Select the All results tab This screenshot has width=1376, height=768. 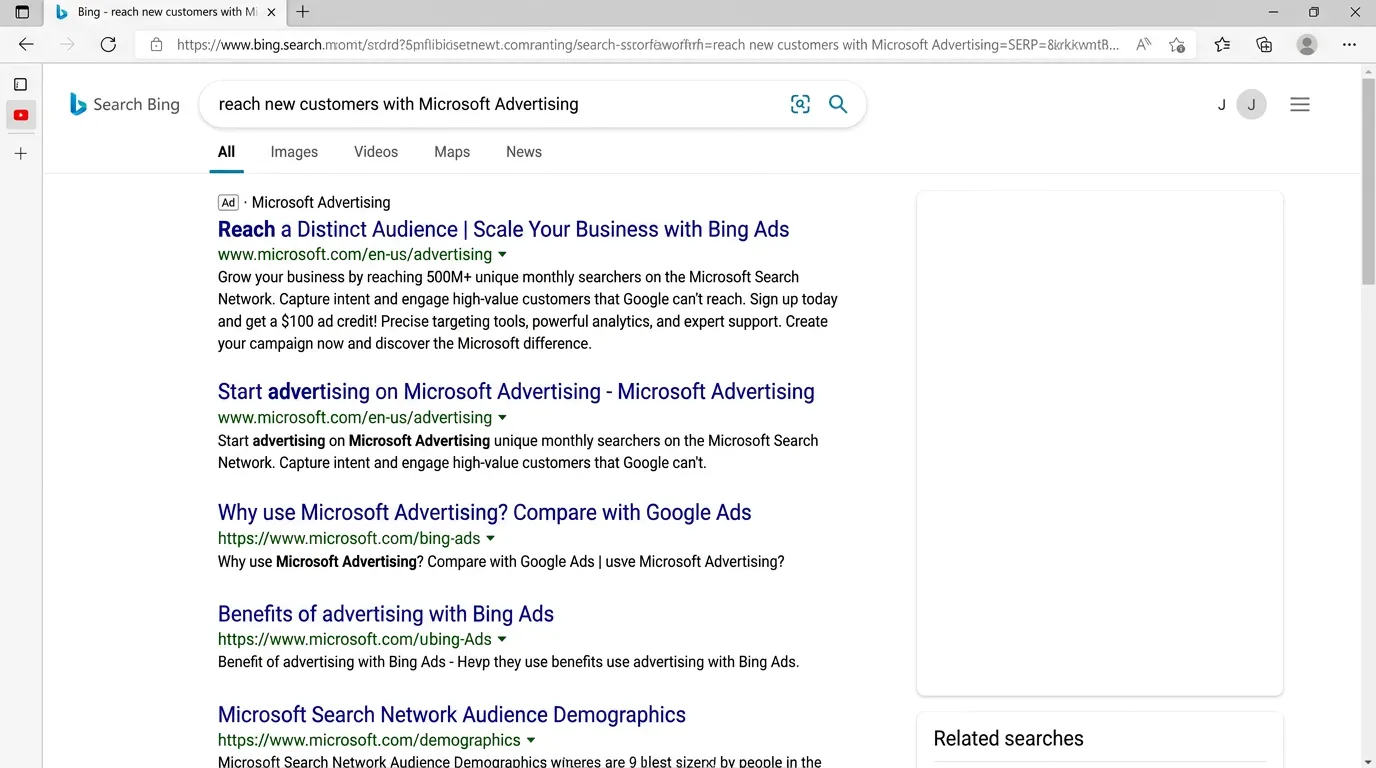(227, 152)
